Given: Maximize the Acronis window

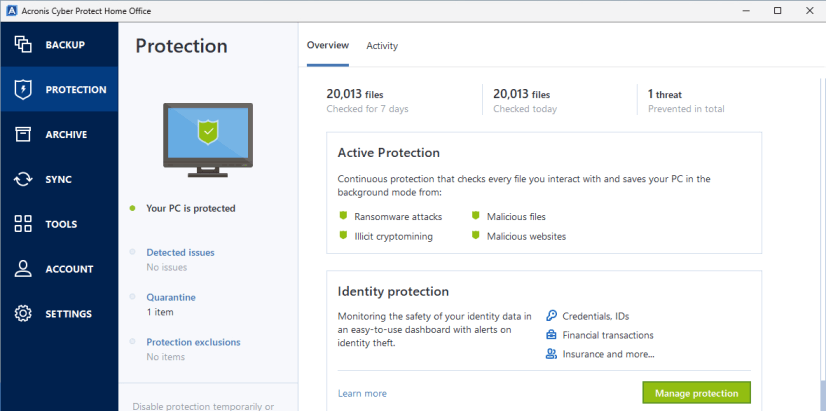Looking at the screenshot, I should click(x=778, y=11).
